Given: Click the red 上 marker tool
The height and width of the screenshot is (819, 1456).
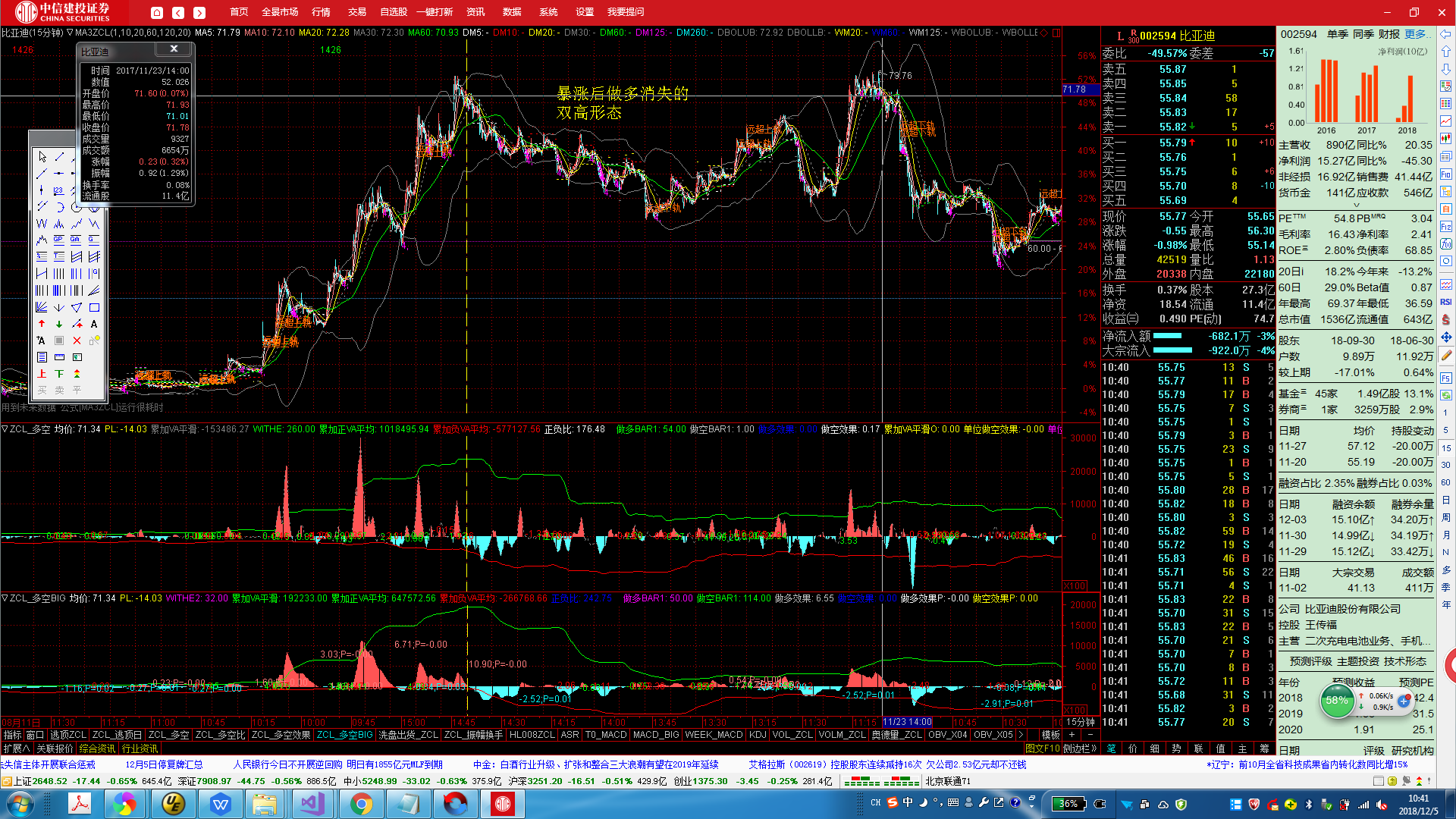Looking at the screenshot, I should pyautogui.click(x=42, y=374).
